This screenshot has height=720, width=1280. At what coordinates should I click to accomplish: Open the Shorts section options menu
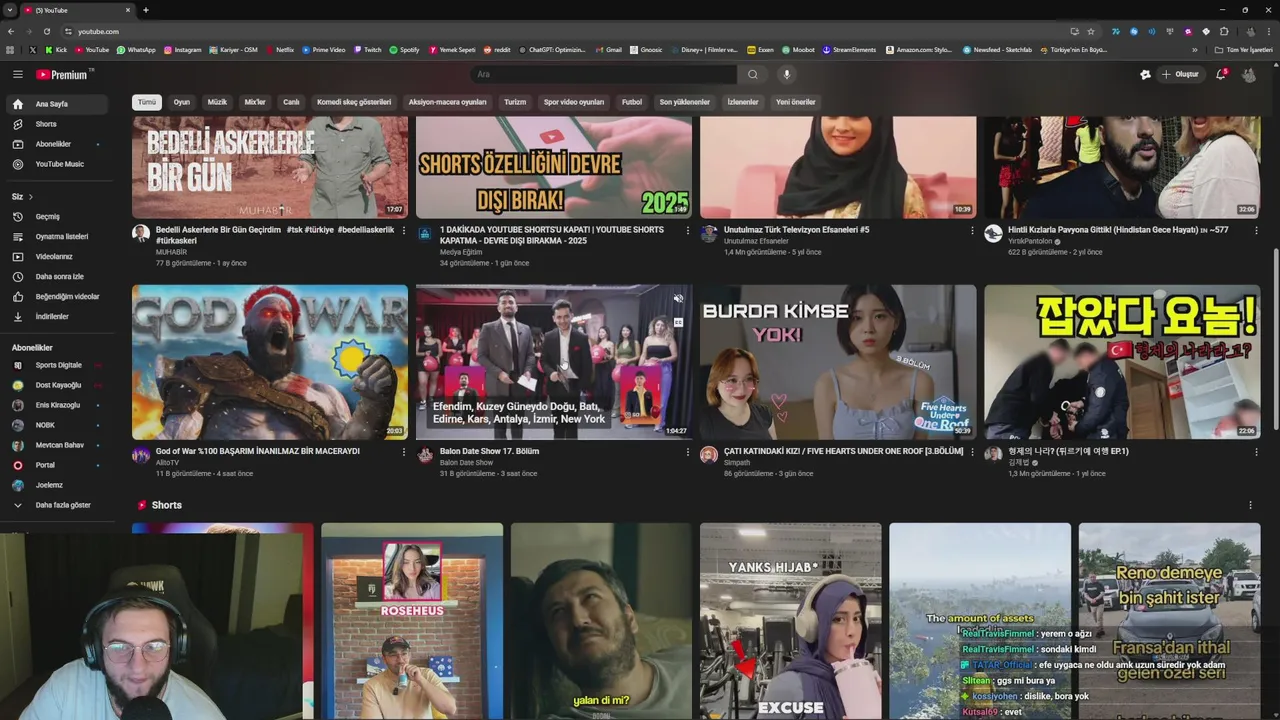(x=1250, y=505)
